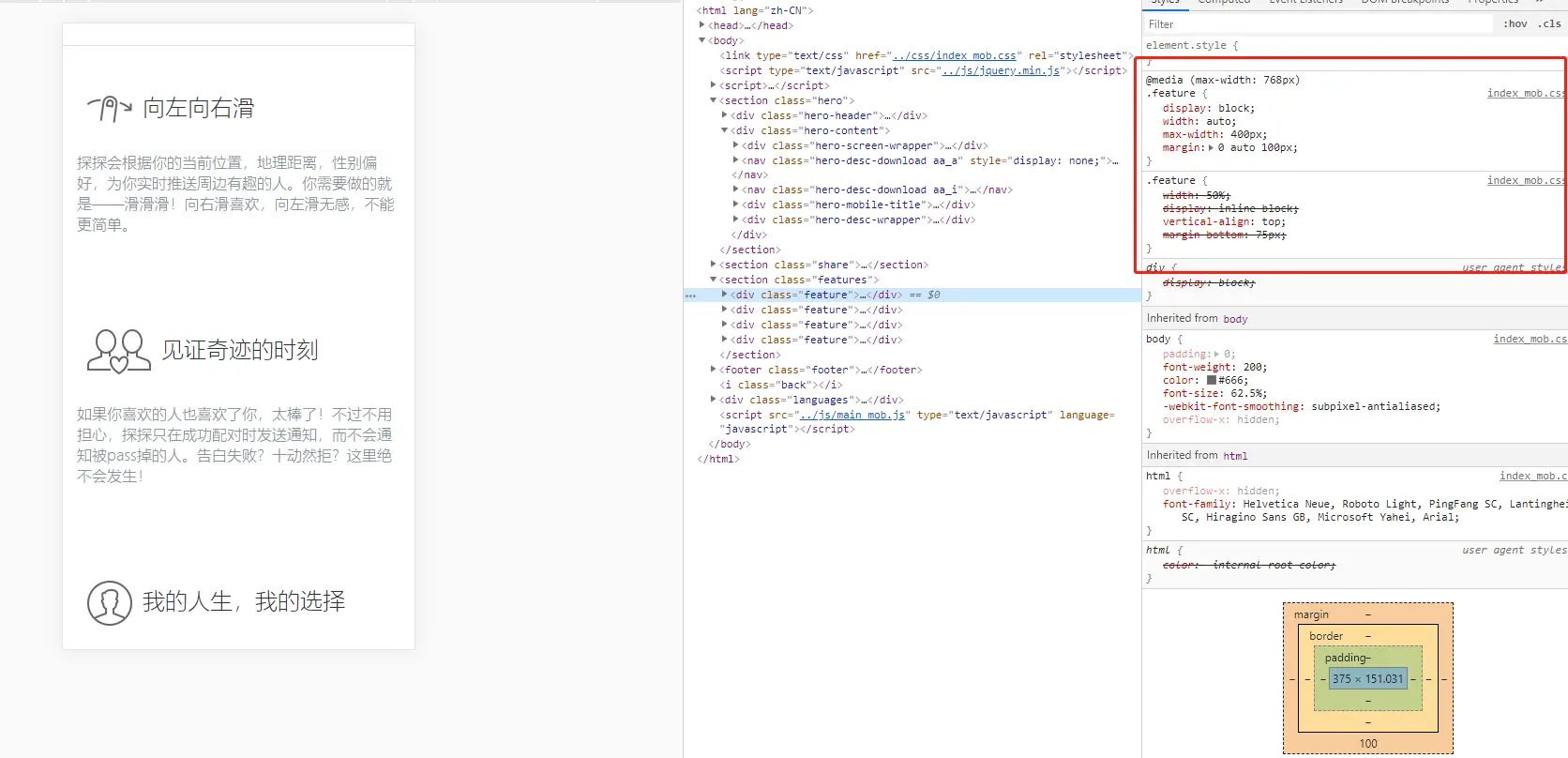Collapse the section features node
1568x758 pixels.
pyautogui.click(x=713, y=280)
